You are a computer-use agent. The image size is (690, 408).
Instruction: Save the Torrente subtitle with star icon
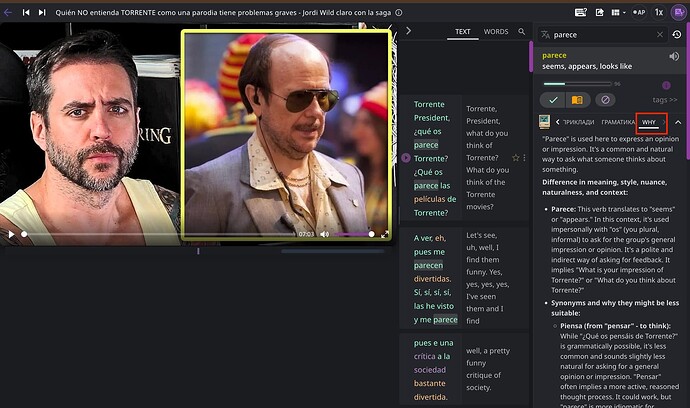click(x=516, y=158)
